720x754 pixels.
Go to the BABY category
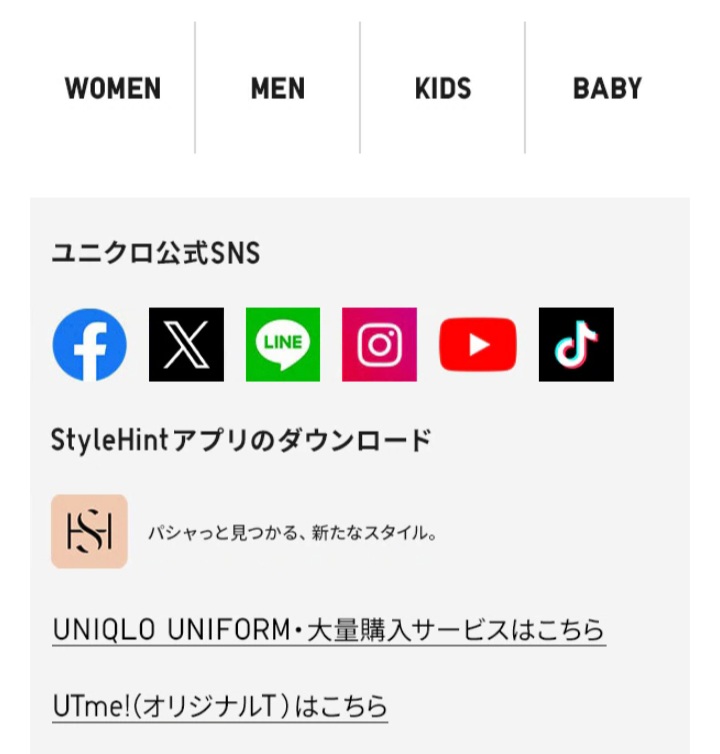607,88
